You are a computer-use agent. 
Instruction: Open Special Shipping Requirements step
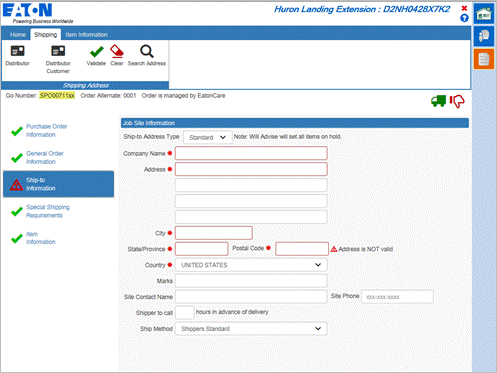point(48,211)
